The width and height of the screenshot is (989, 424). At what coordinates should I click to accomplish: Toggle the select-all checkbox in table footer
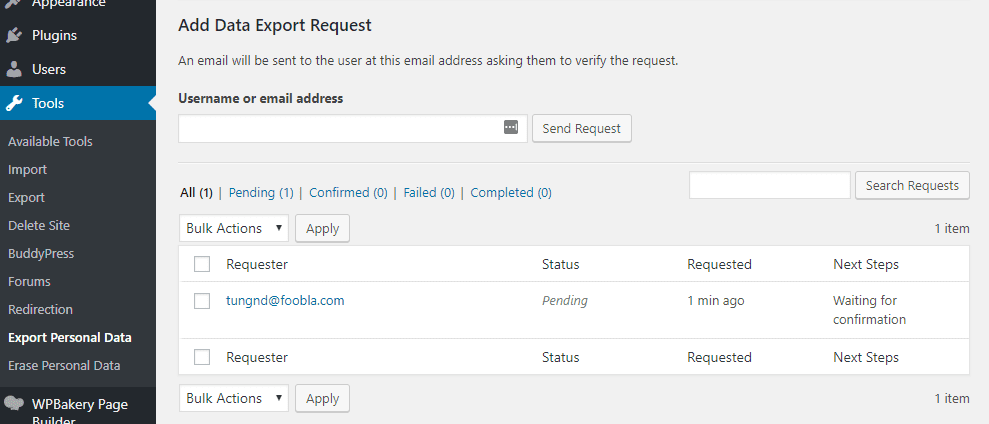tap(202, 357)
